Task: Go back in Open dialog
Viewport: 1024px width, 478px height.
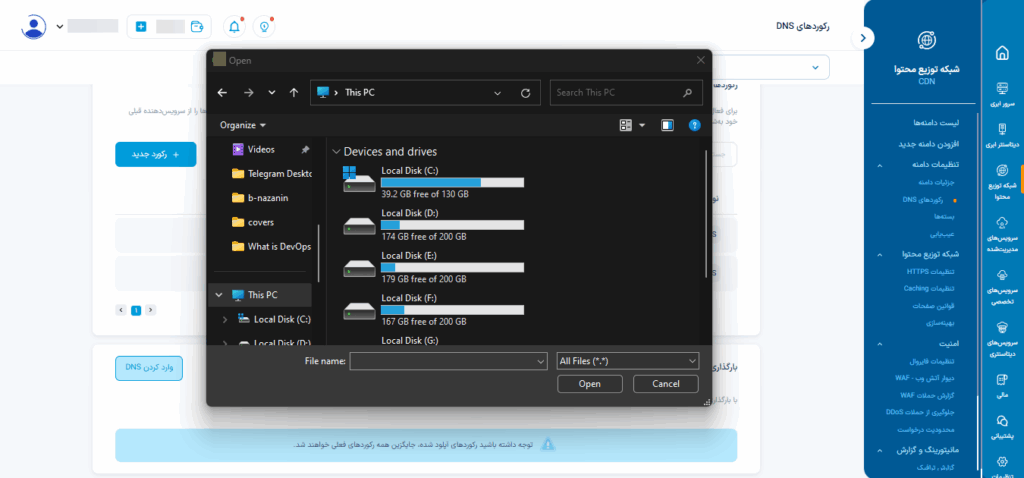Action: (222, 93)
